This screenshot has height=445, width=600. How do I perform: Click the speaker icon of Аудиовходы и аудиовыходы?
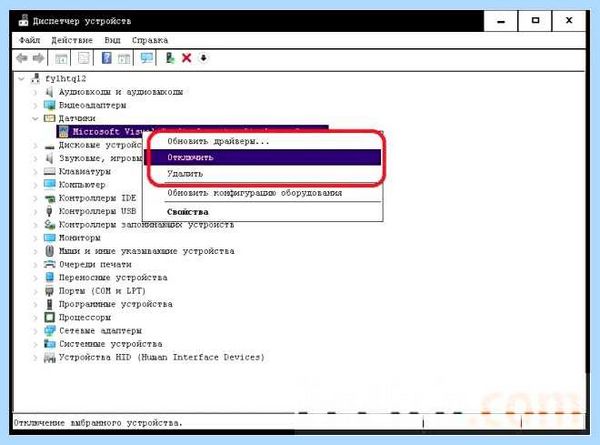pyautogui.click(x=49, y=92)
